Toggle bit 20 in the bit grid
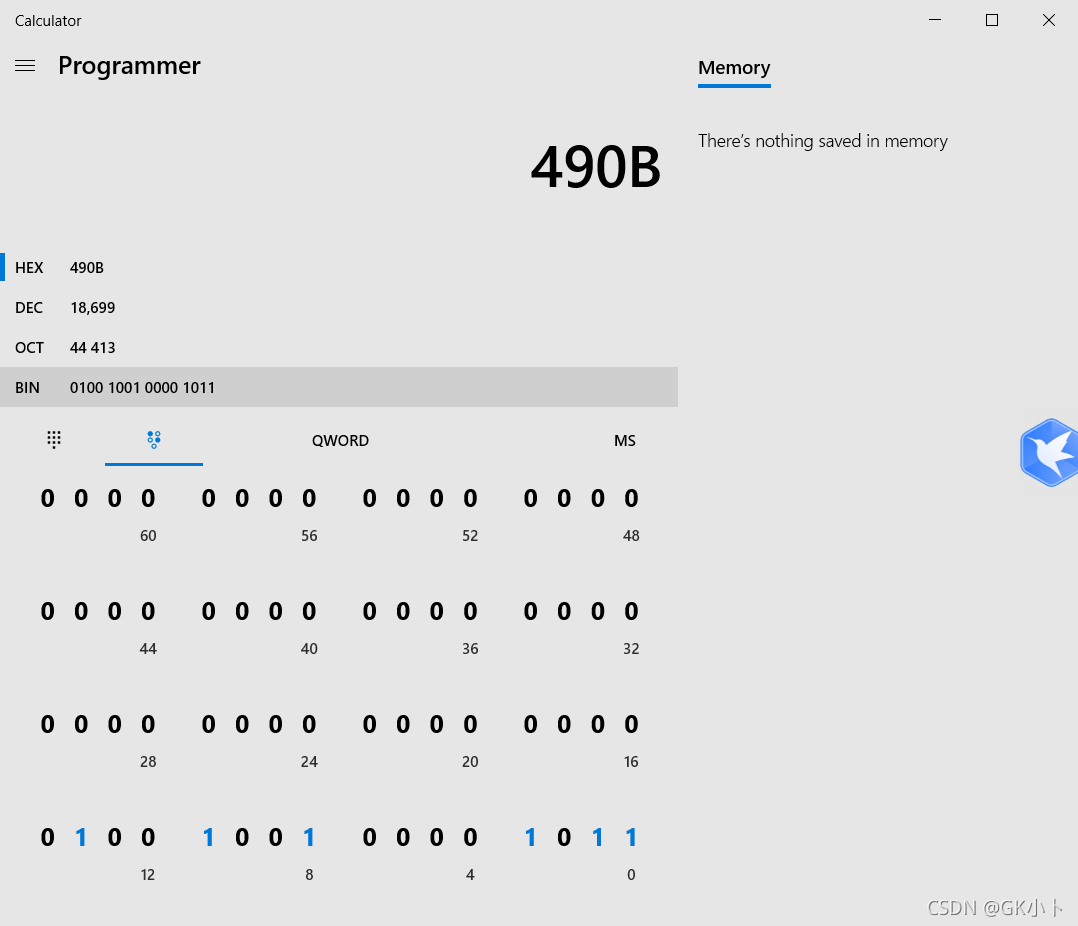The width and height of the screenshot is (1078, 926). (470, 725)
